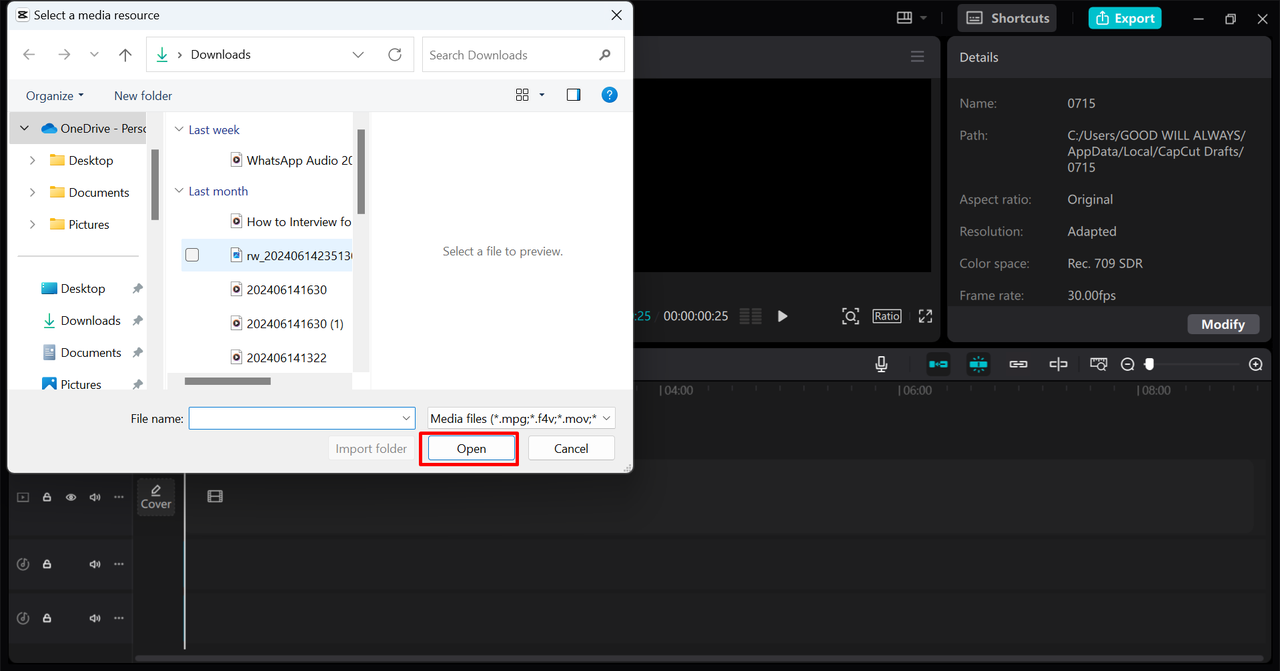
Task: Select pinned Desktop quick access item
Action: 83,288
